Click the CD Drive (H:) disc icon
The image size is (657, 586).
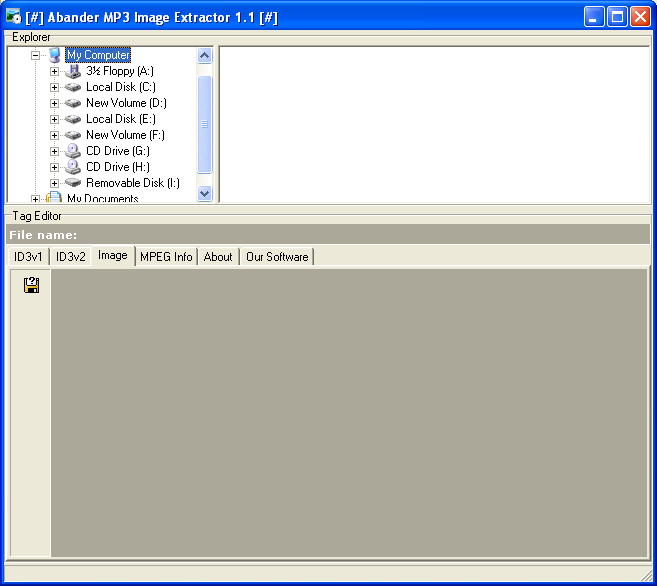[73, 167]
